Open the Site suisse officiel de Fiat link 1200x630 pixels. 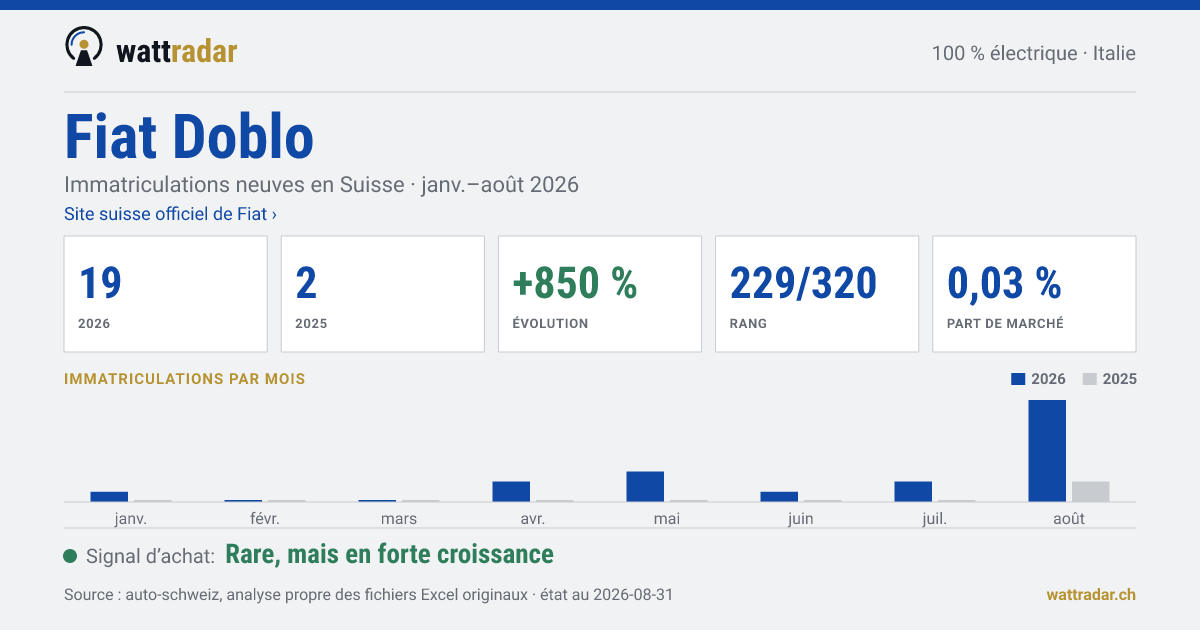170,213
